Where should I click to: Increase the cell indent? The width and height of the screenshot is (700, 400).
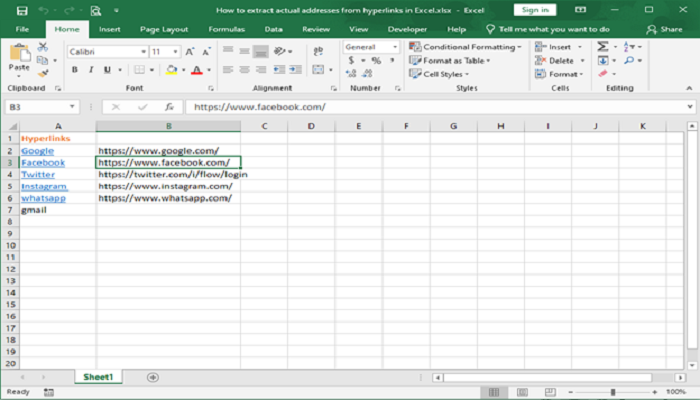point(296,70)
